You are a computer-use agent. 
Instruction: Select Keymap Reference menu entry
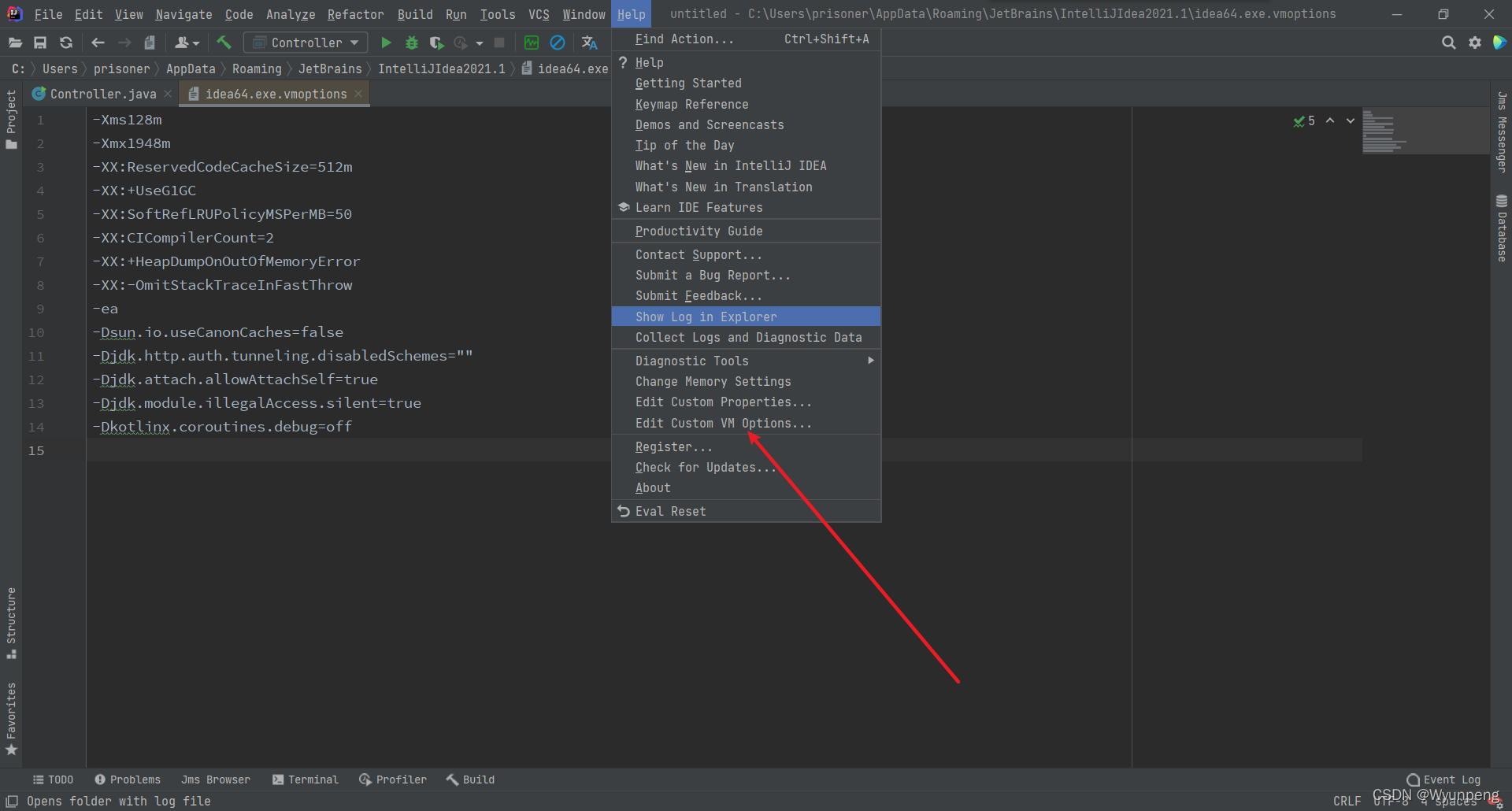(x=746, y=104)
